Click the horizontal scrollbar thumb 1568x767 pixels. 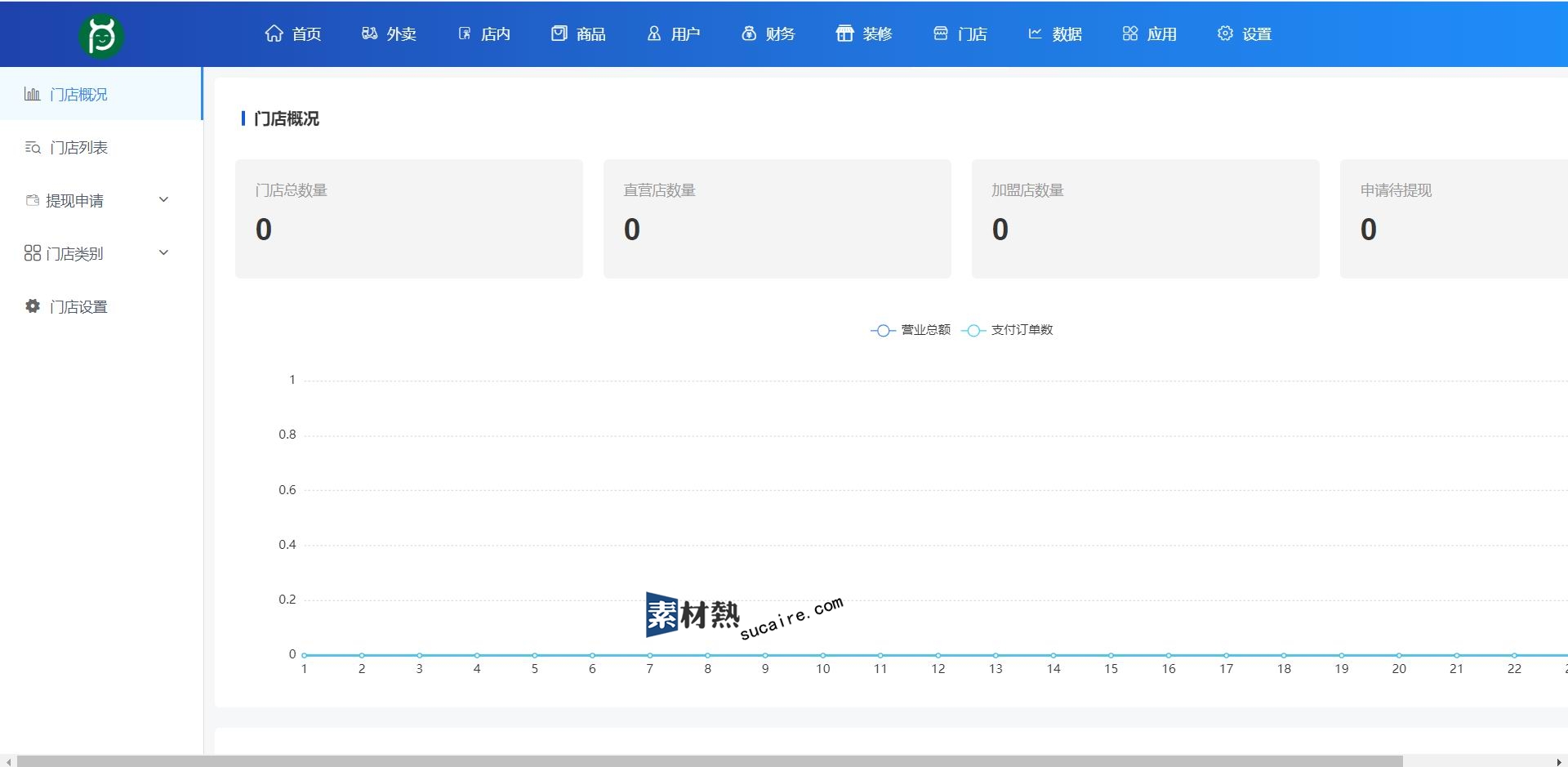click(x=709, y=761)
